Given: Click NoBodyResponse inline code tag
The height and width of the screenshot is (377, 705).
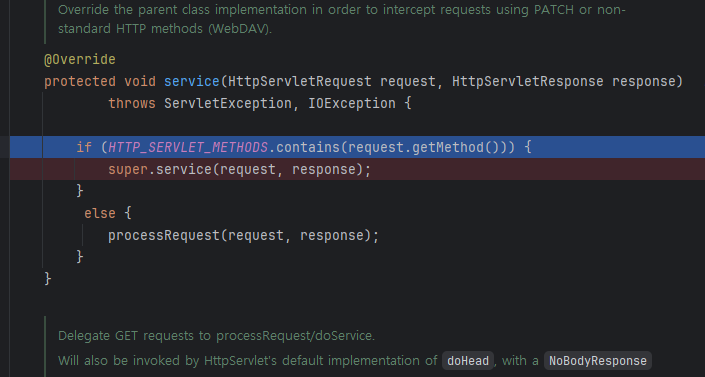Looking at the screenshot, I should [x=598, y=361].
